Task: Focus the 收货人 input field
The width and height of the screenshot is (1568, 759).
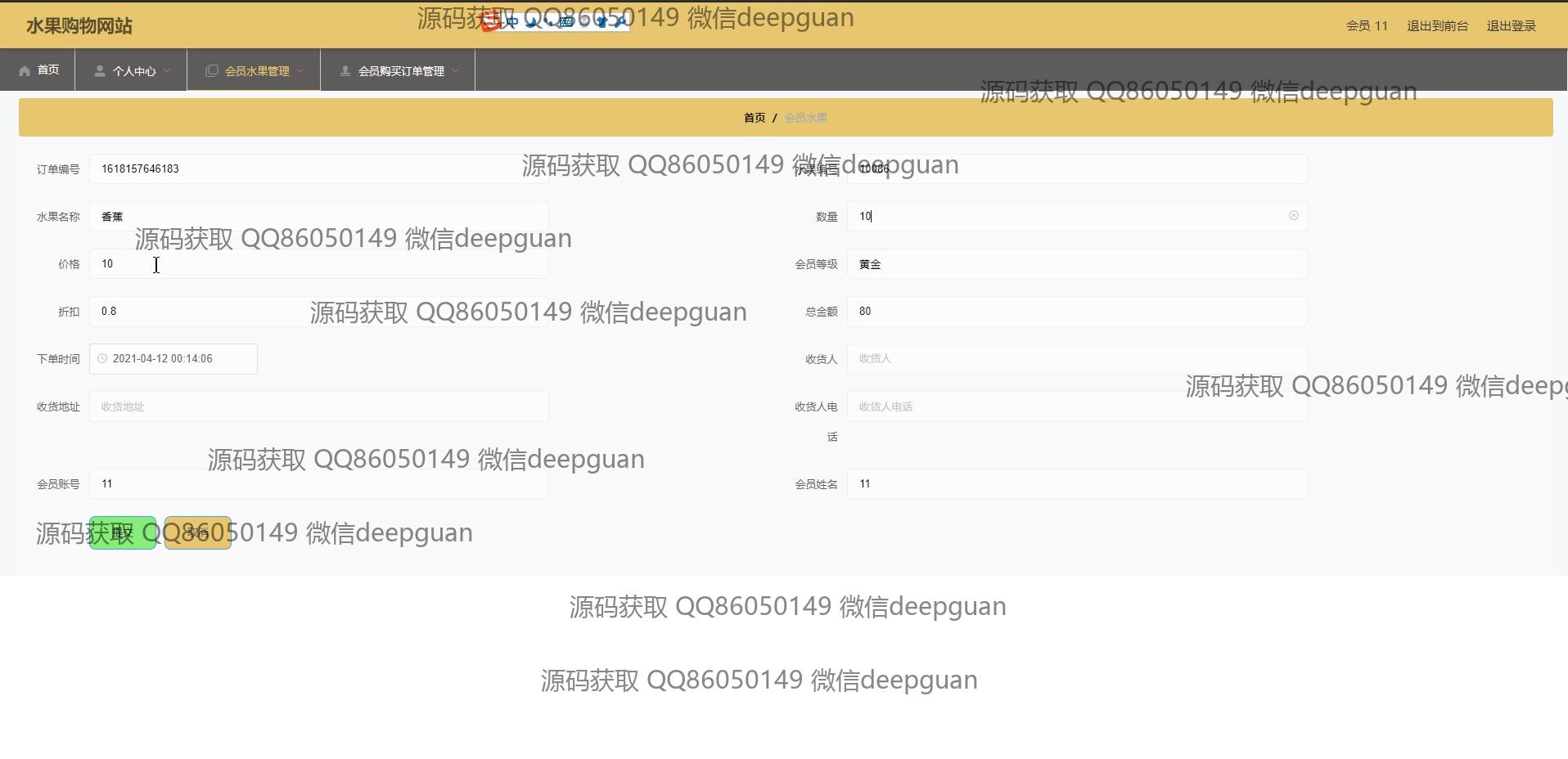Action: point(1076,359)
